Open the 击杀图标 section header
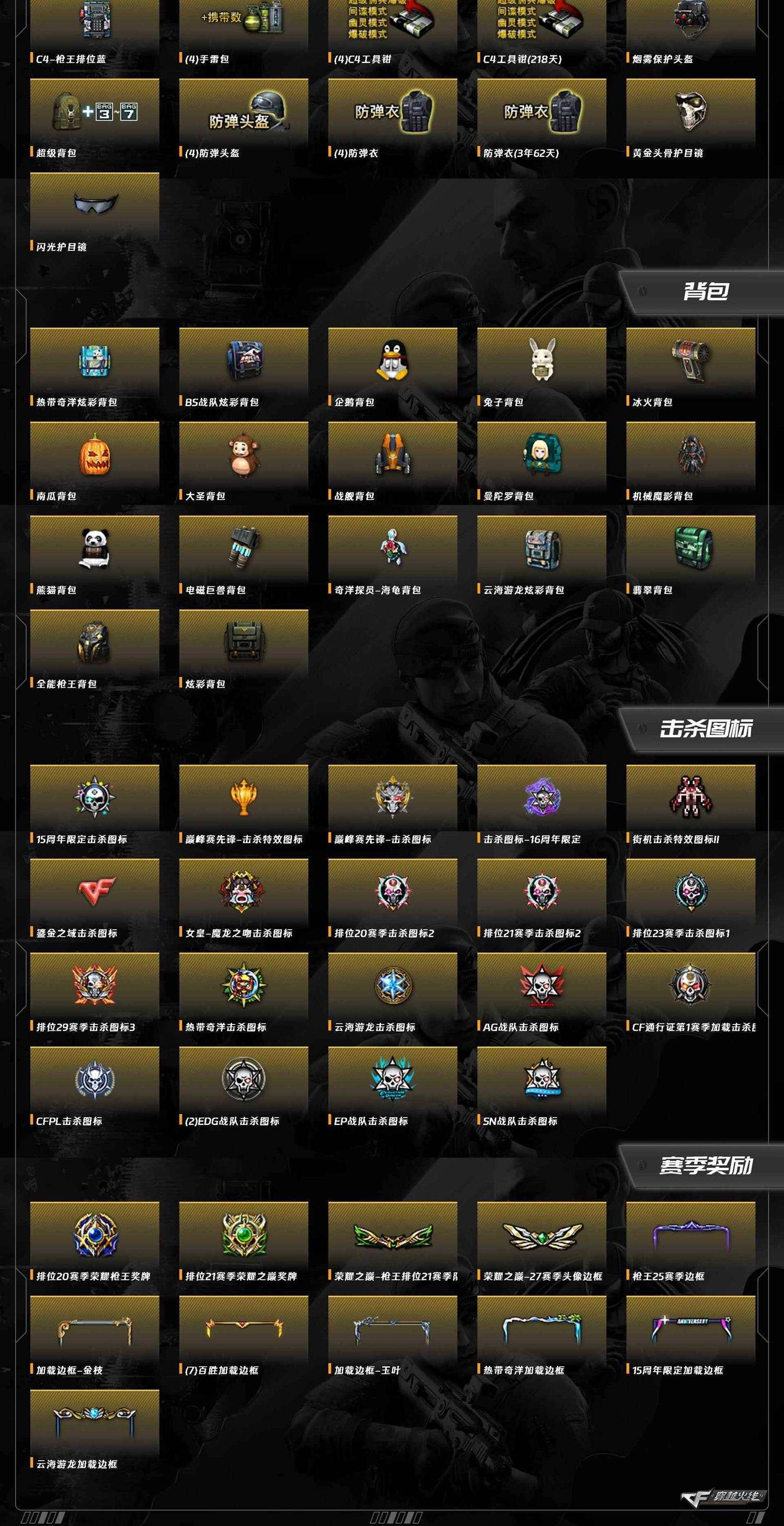The image size is (784, 1526). tap(705, 729)
